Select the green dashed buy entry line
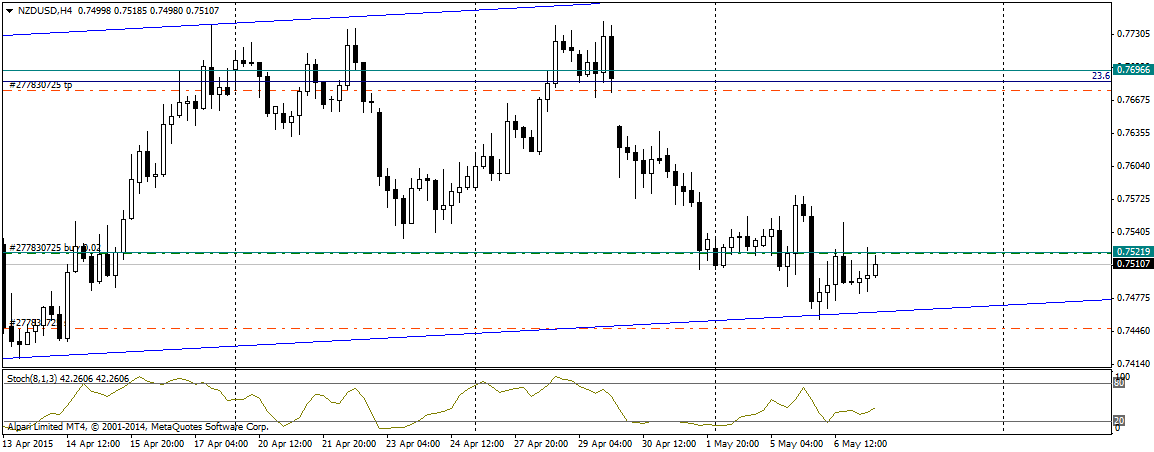1154x452 pixels. point(556,253)
